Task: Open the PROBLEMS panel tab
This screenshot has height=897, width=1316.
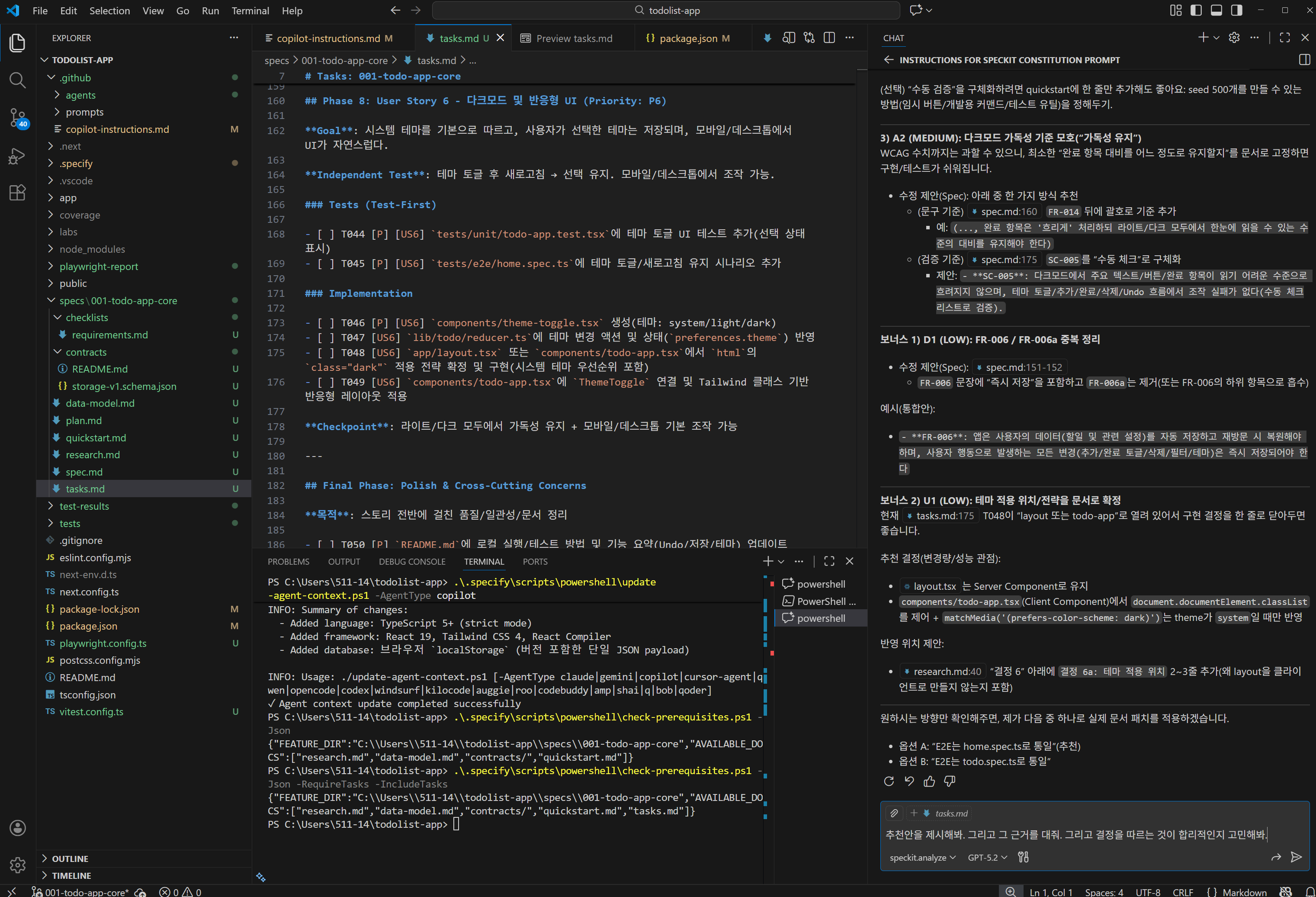Action: click(288, 561)
